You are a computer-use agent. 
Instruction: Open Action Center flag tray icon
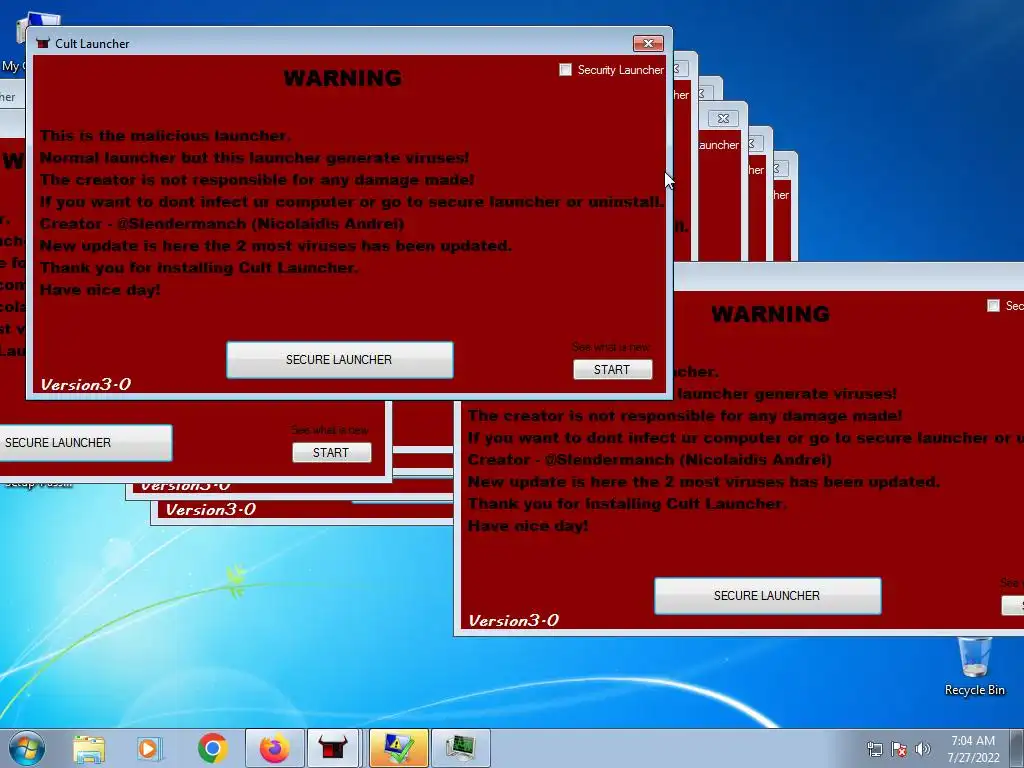(x=899, y=749)
